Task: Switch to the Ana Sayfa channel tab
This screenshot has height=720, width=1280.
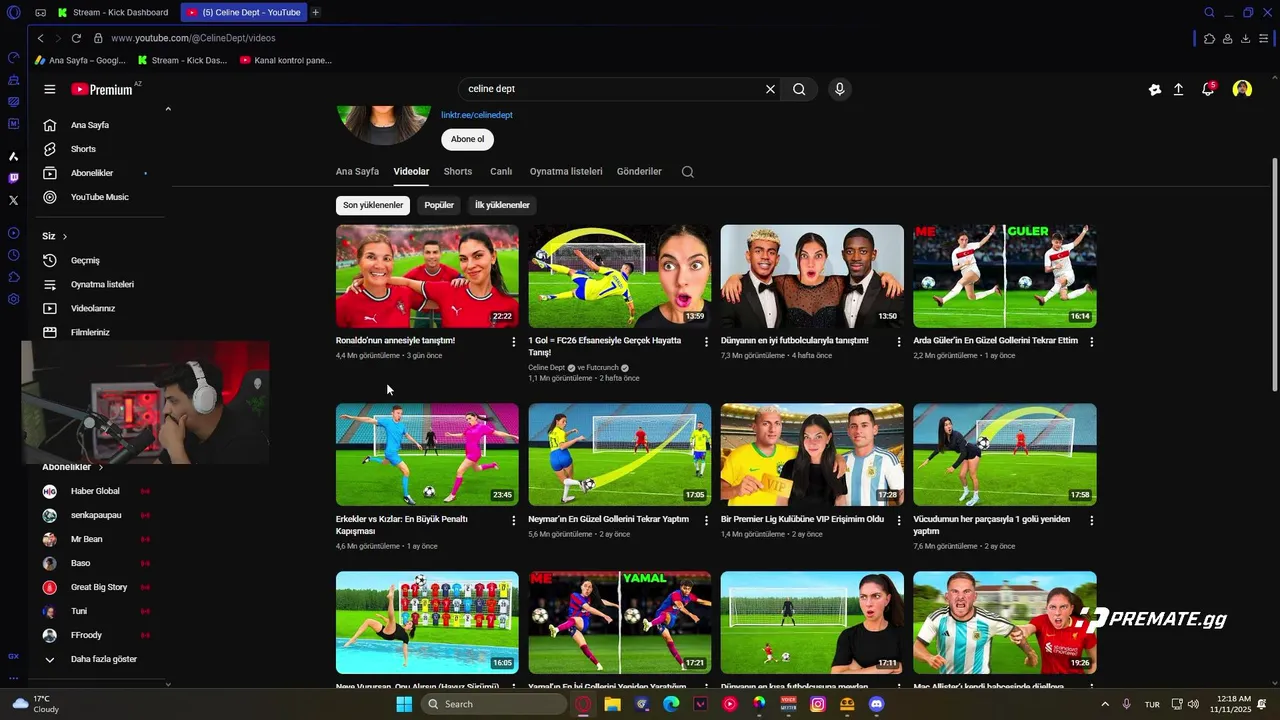Action: pos(357,172)
